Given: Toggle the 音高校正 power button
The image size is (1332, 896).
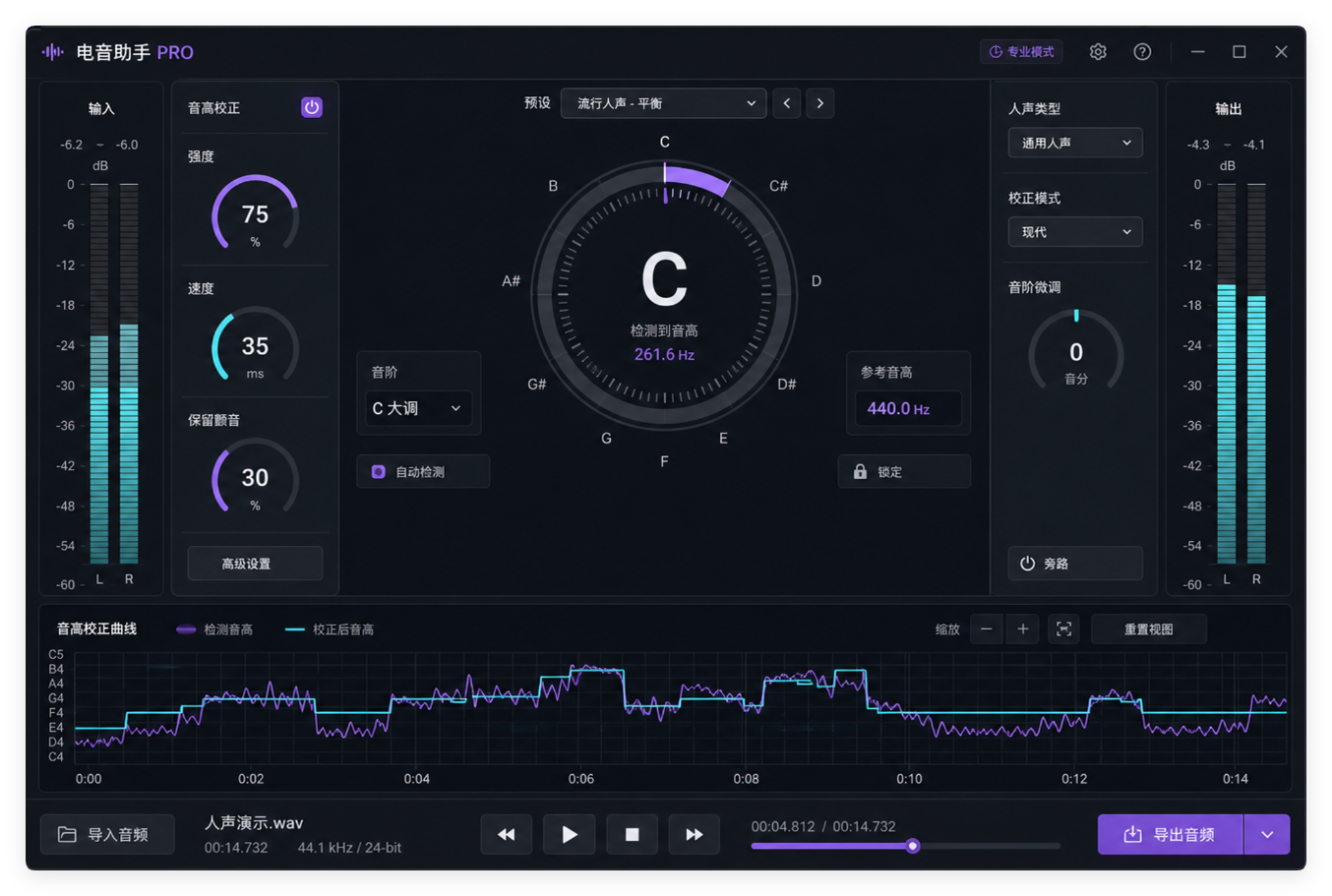Looking at the screenshot, I should (x=311, y=107).
